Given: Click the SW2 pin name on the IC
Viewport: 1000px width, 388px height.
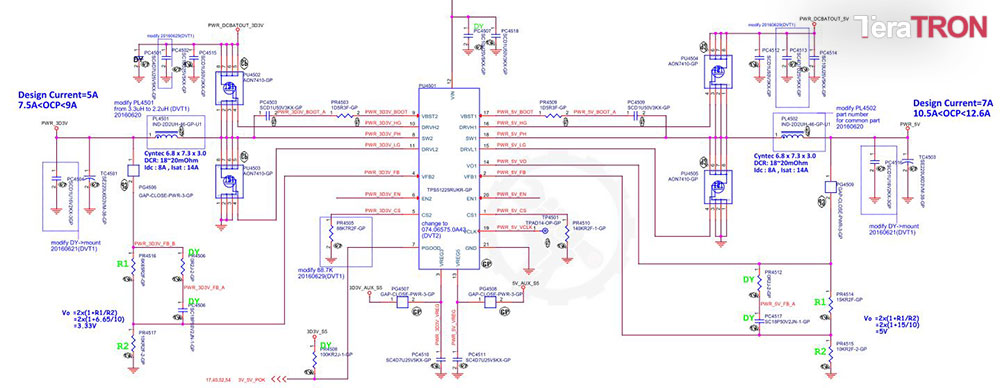Looking at the screenshot, I should pyautogui.click(x=427, y=138).
